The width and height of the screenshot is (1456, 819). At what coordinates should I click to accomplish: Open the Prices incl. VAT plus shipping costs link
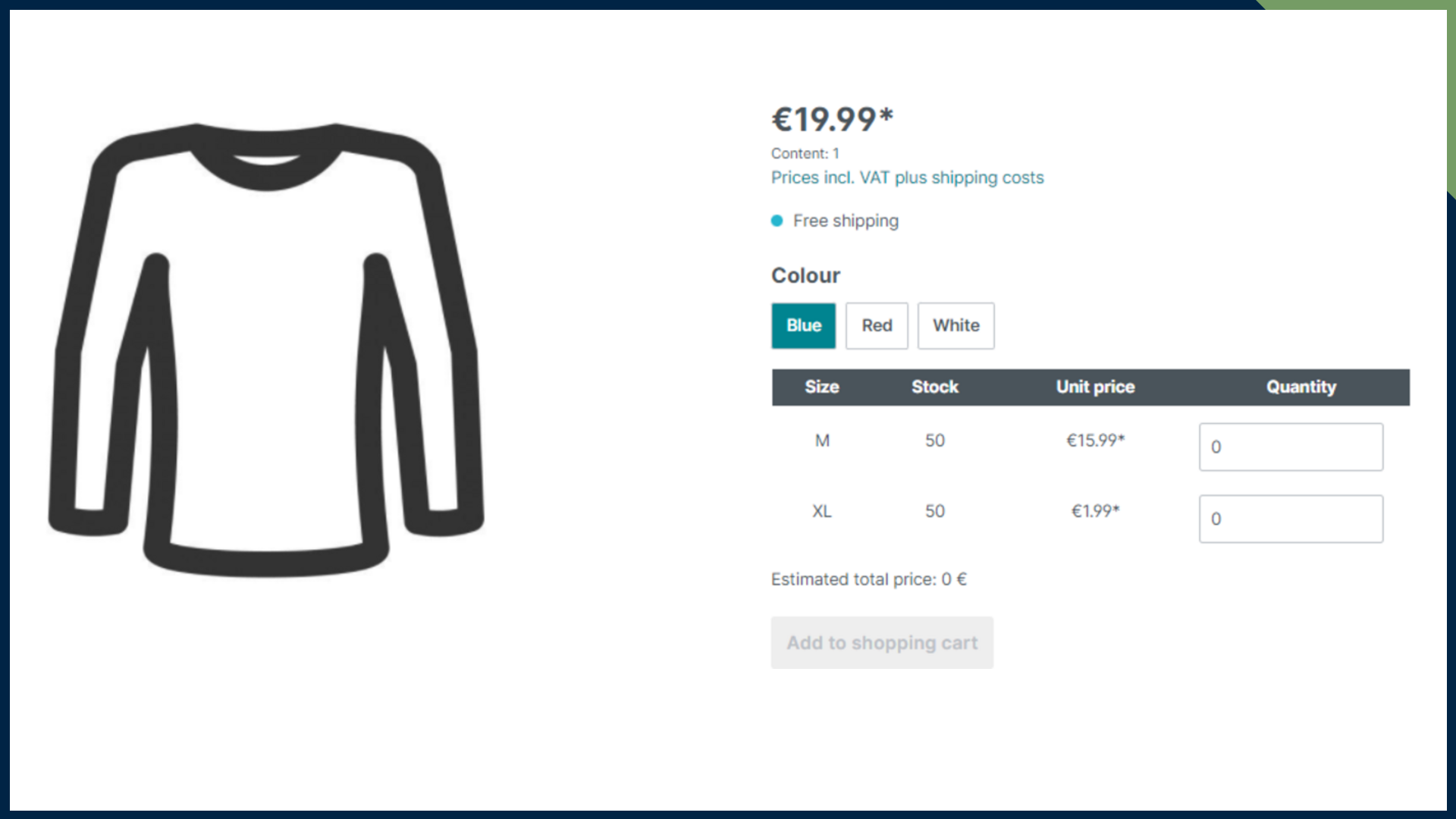point(907,177)
